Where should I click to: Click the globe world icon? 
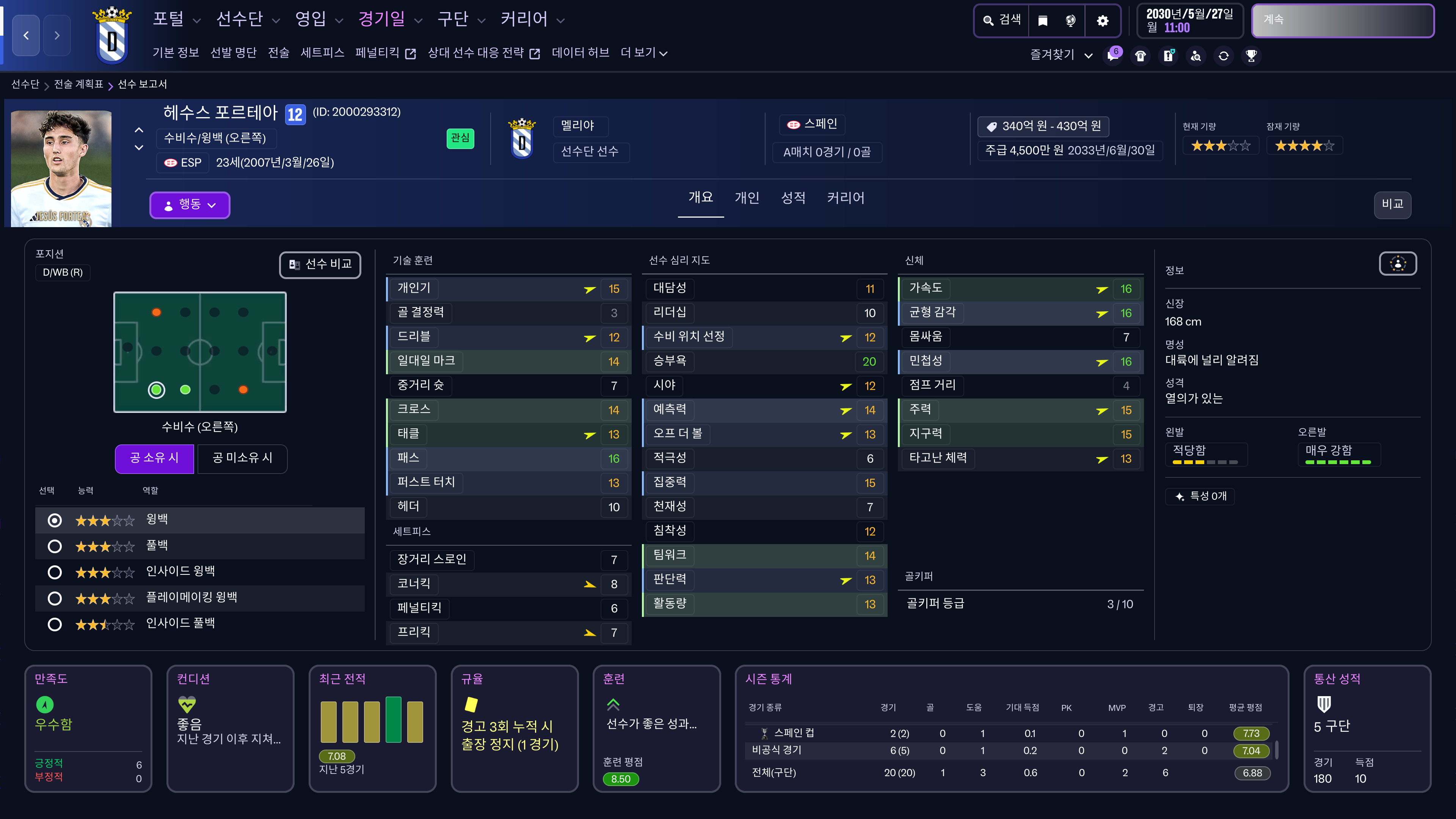(x=1070, y=21)
